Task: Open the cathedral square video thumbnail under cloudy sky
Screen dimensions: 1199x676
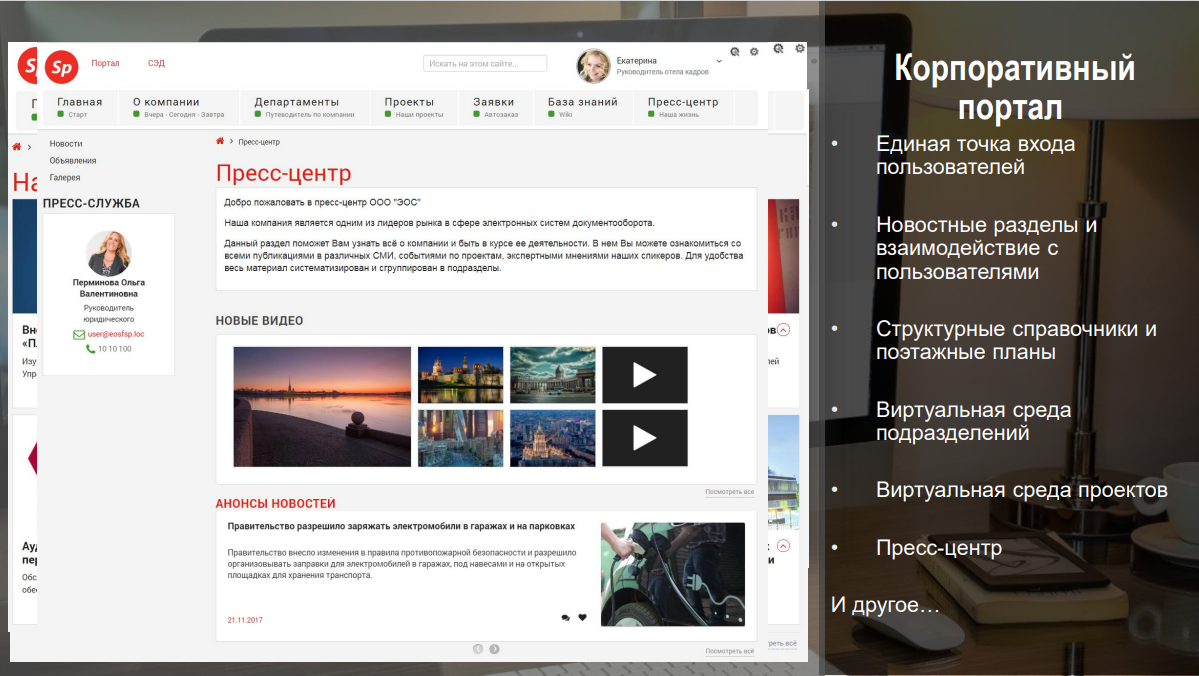Action: click(553, 375)
